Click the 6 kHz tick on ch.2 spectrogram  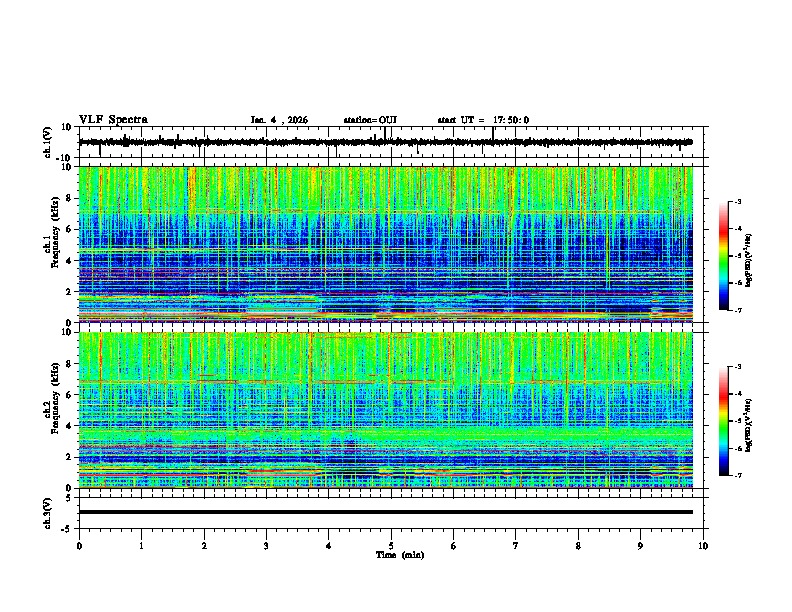69,395
